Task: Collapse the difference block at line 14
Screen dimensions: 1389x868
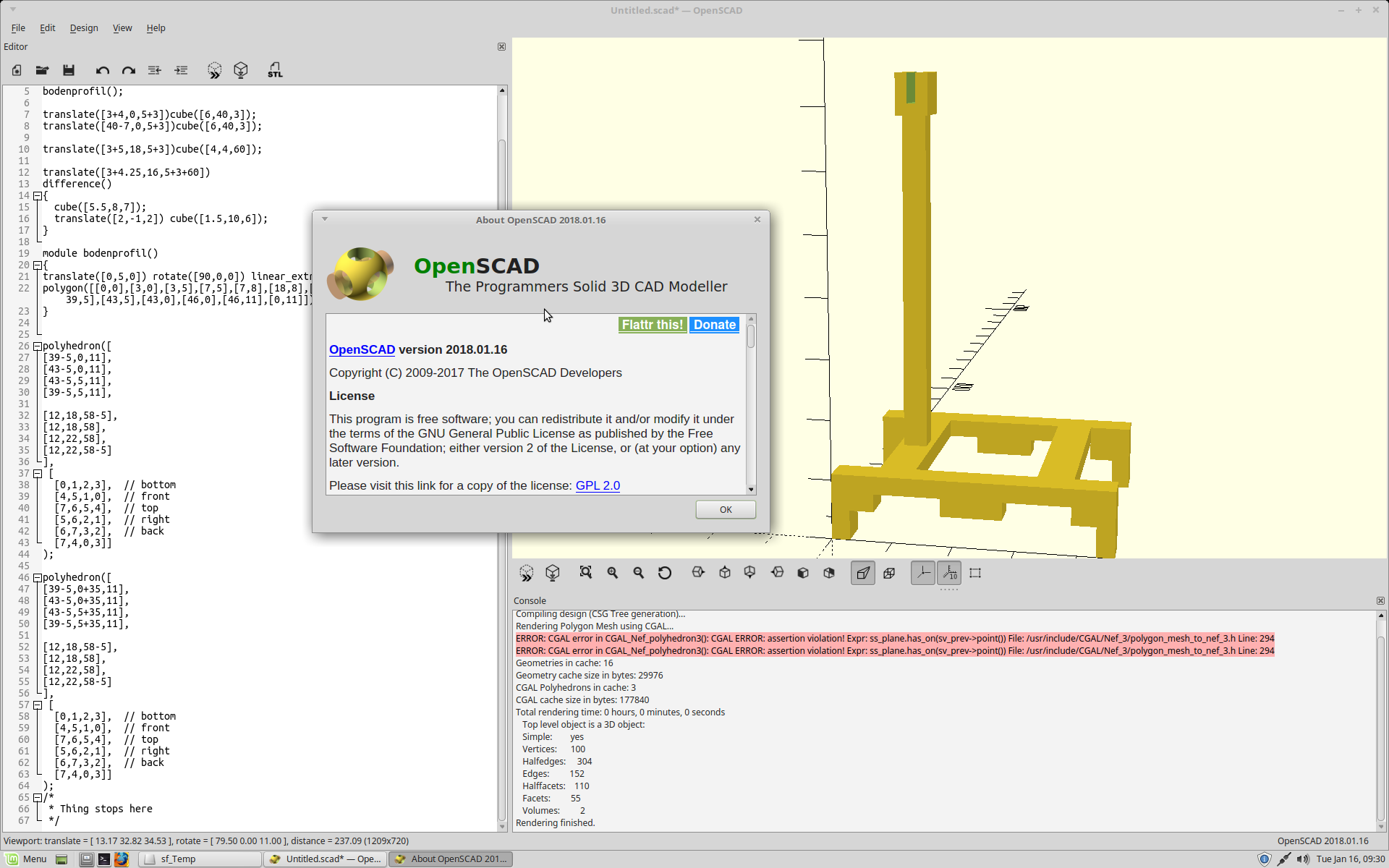Action: (x=38, y=196)
